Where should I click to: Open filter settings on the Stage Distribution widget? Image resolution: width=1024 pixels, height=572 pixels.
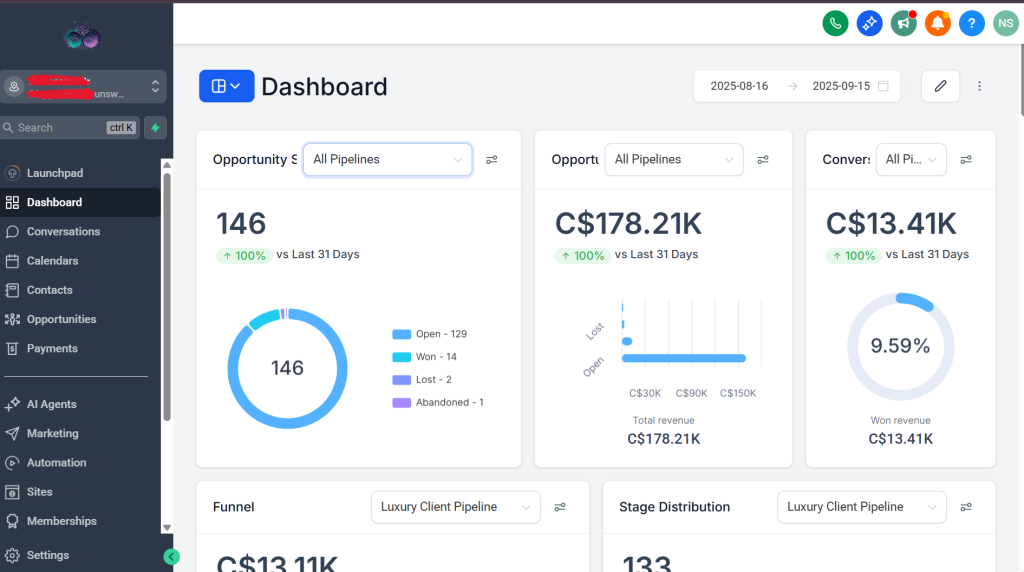pos(966,507)
